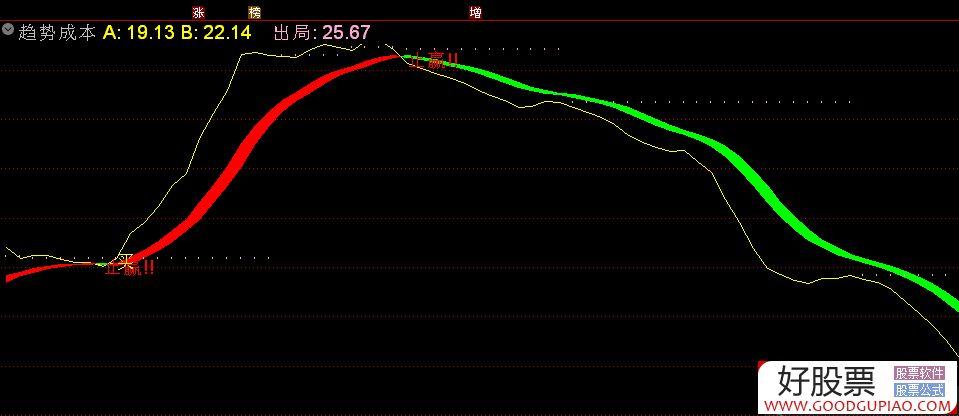The image size is (959, 416).
Task: Click the 出局: 25.67 value
Action: (322, 32)
